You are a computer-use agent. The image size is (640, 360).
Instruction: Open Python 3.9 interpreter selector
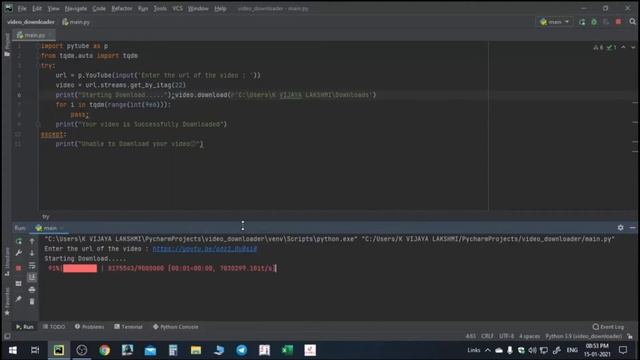click(584, 336)
